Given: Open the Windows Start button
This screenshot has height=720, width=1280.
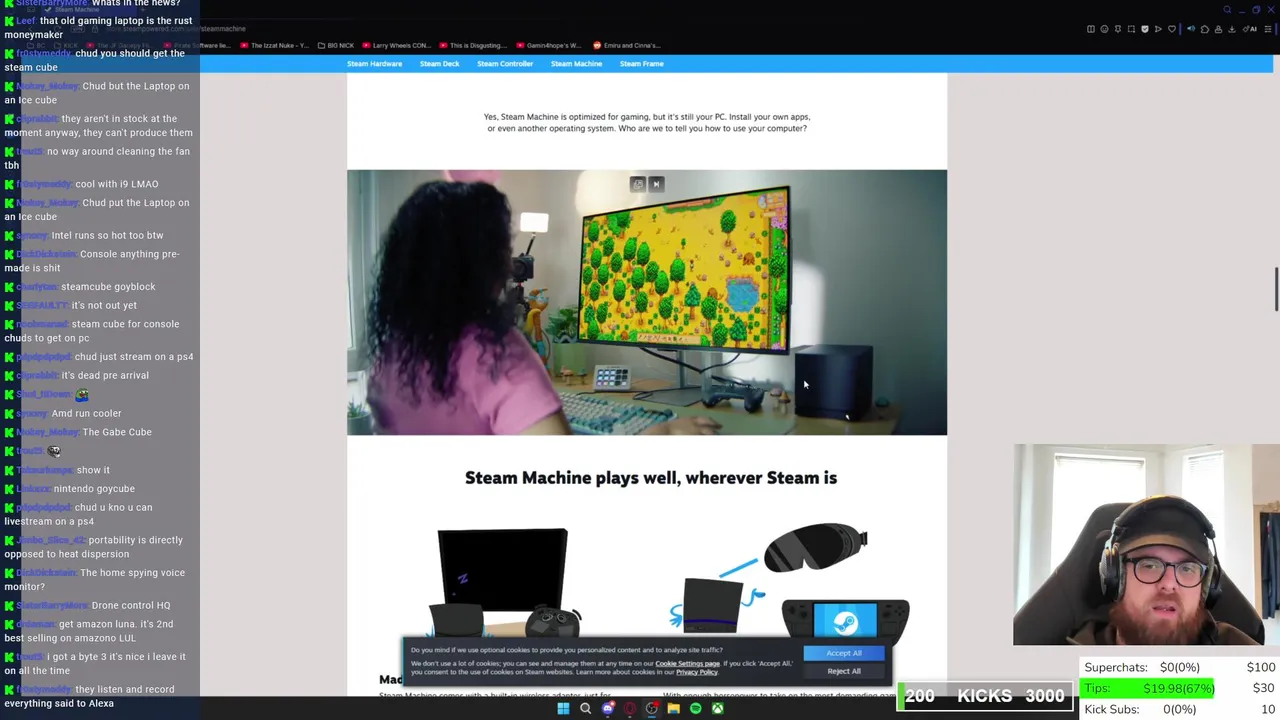Looking at the screenshot, I should [563, 709].
